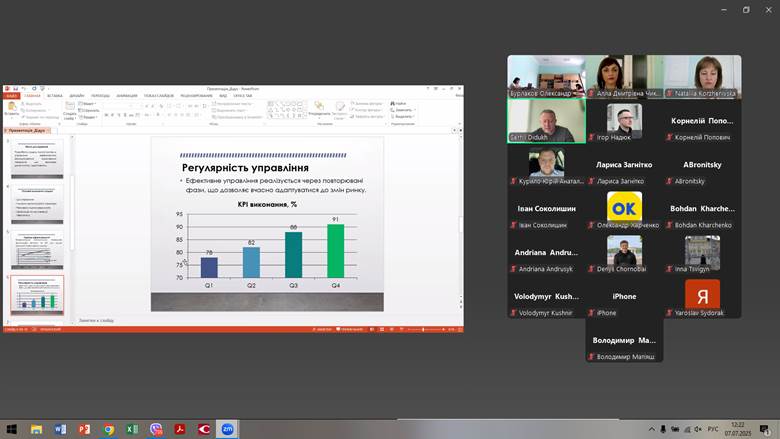The width and height of the screenshot is (780, 439).
Task: Open Viber from the taskbar
Action: [x=156, y=429]
